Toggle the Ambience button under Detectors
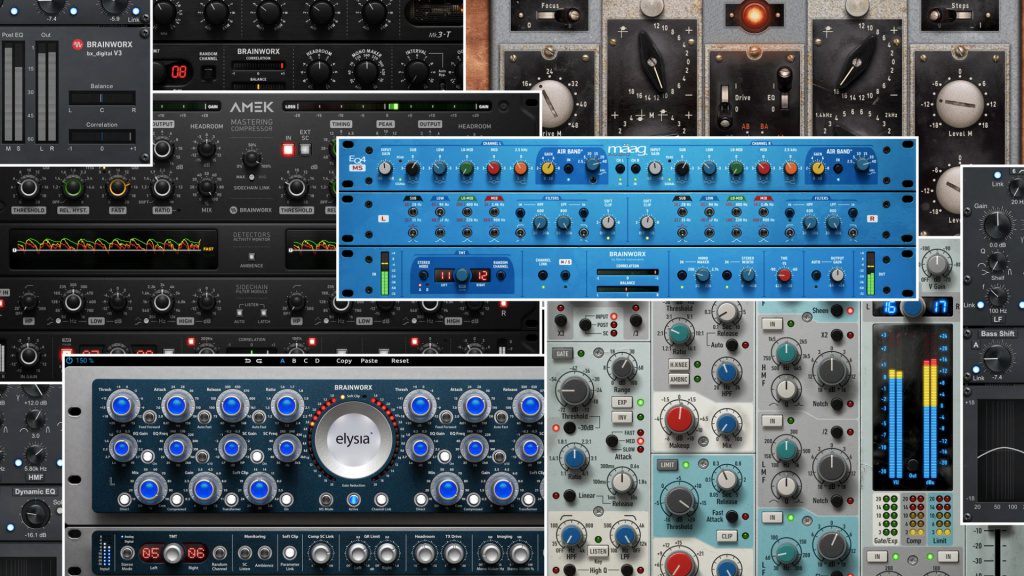 pyautogui.click(x=251, y=257)
